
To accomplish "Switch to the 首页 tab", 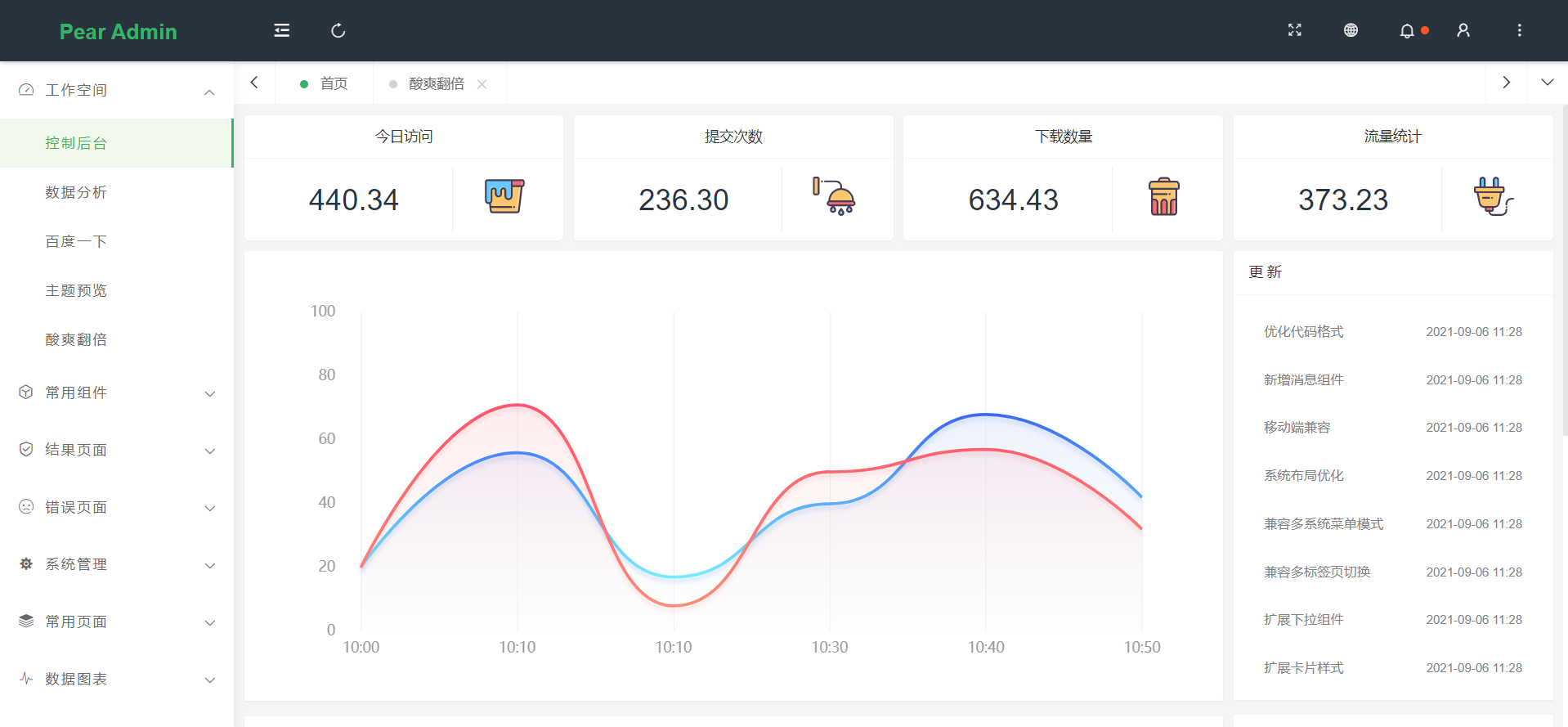I will (325, 83).
